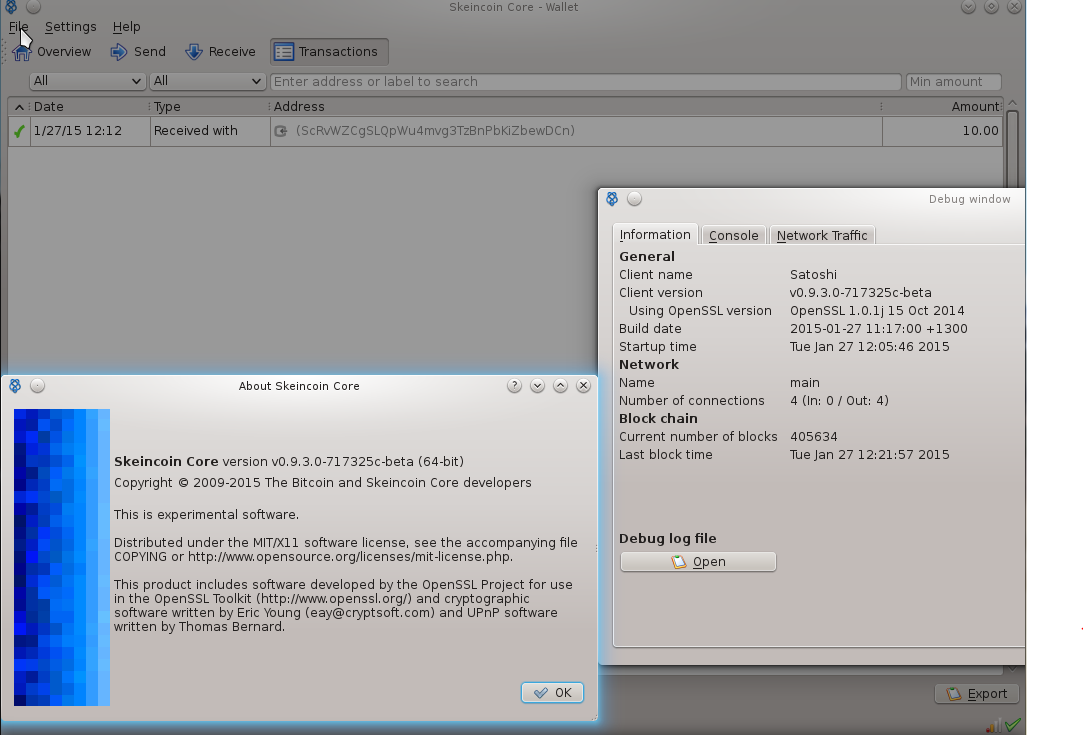Select the Transactions toolbar button
This screenshot has width=1083, height=735.
pos(329,52)
